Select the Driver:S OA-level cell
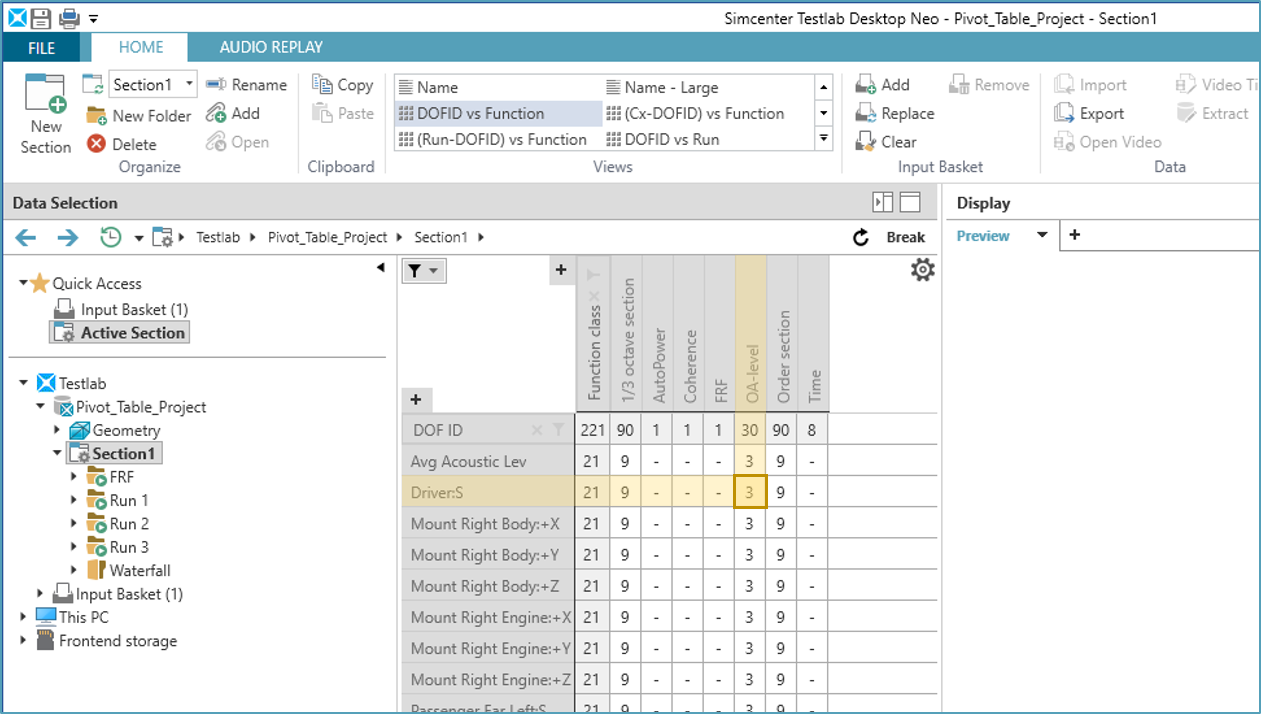1261x714 pixels. click(x=749, y=492)
